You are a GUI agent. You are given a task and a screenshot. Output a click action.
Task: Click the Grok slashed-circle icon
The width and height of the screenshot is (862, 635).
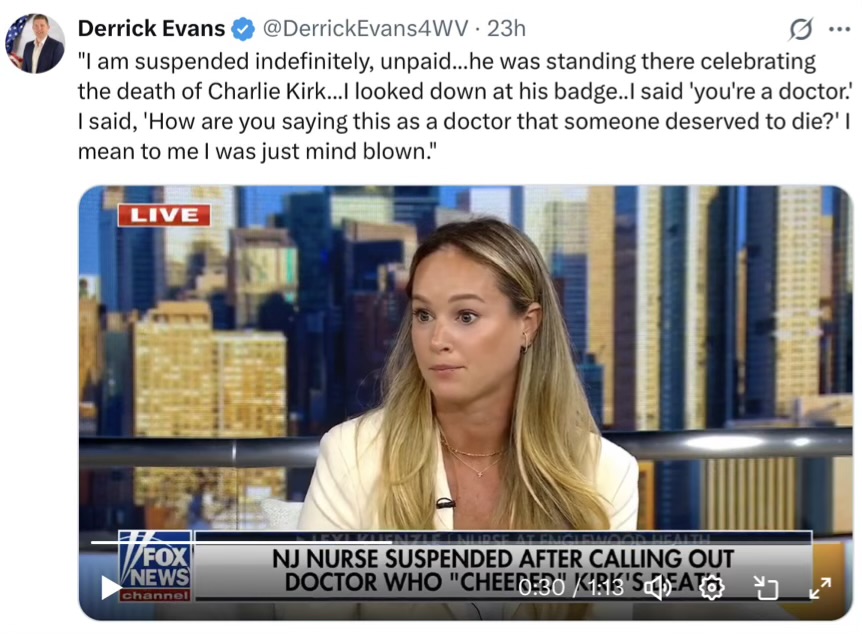(800, 29)
